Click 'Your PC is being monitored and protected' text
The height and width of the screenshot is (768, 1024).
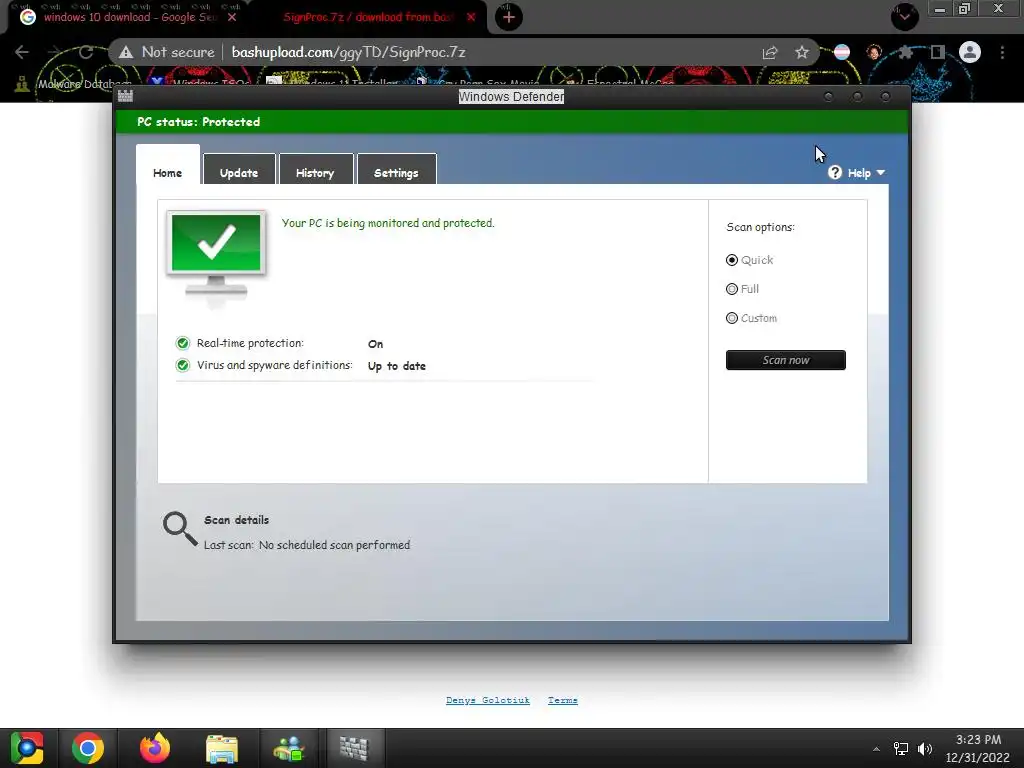click(388, 223)
